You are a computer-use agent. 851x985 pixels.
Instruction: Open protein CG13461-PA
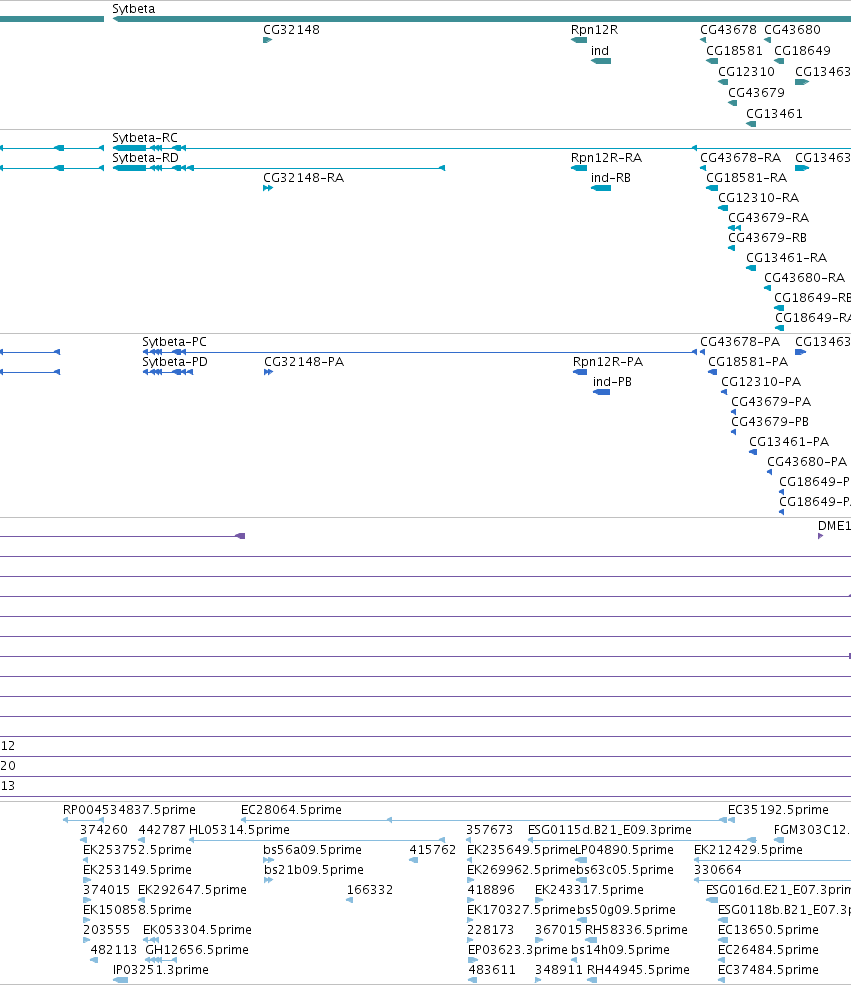(x=789, y=442)
